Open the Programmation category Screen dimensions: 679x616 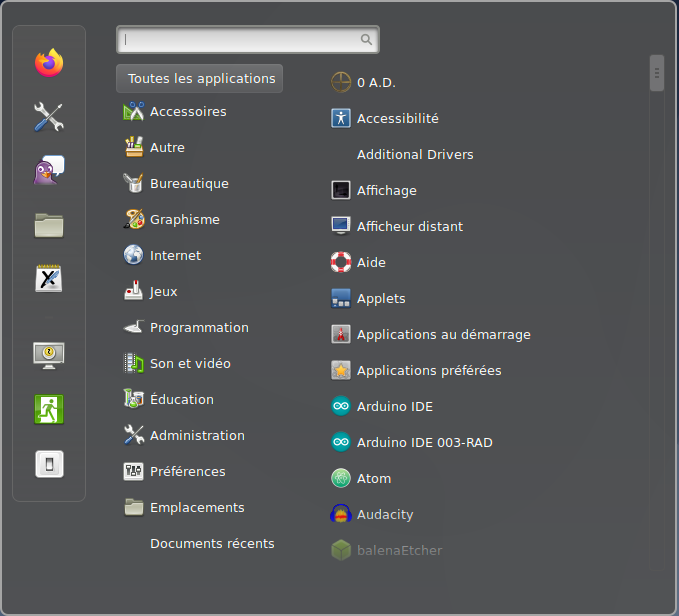tap(199, 328)
